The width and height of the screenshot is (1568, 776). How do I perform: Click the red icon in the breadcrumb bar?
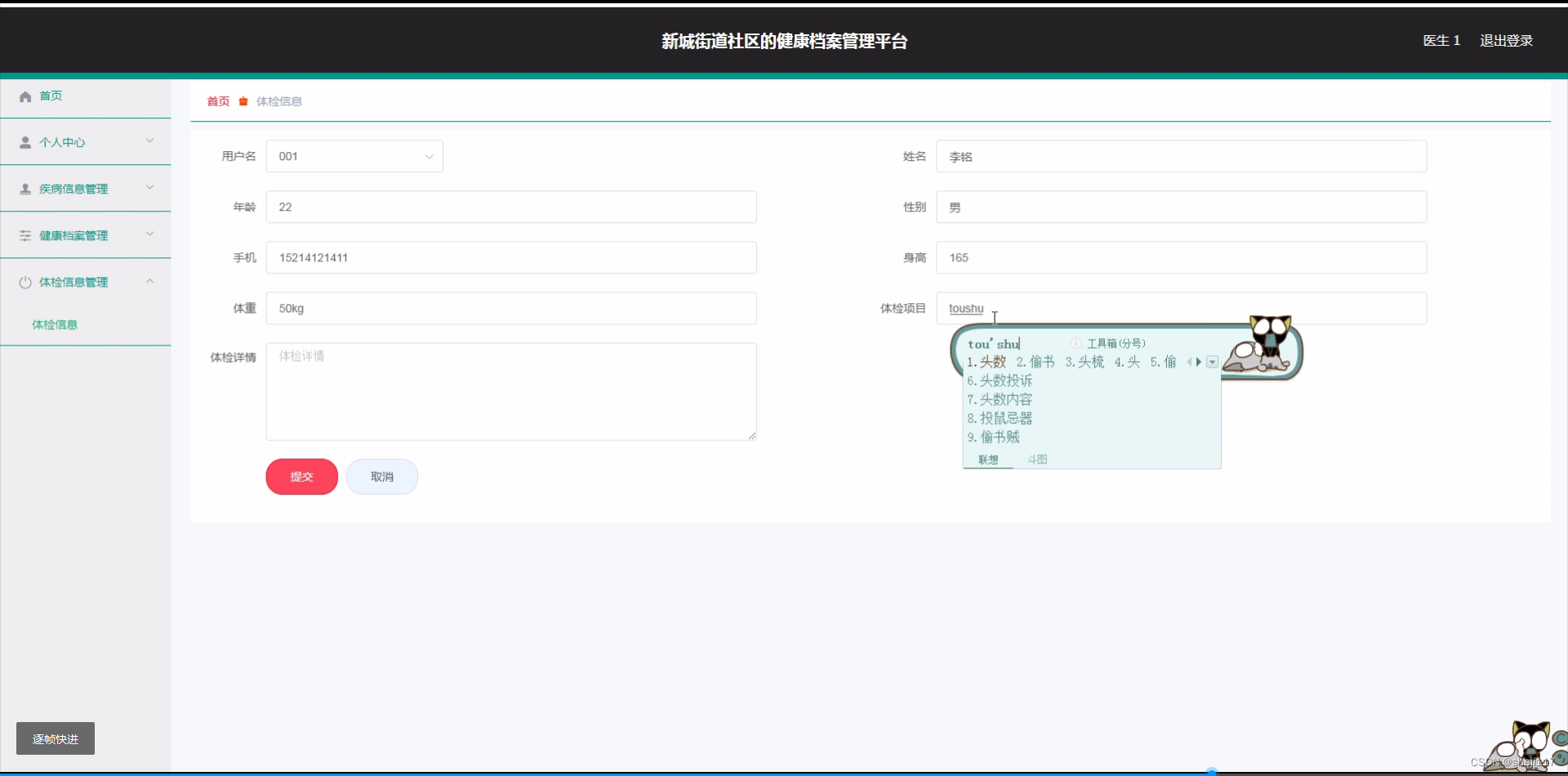(243, 101)
